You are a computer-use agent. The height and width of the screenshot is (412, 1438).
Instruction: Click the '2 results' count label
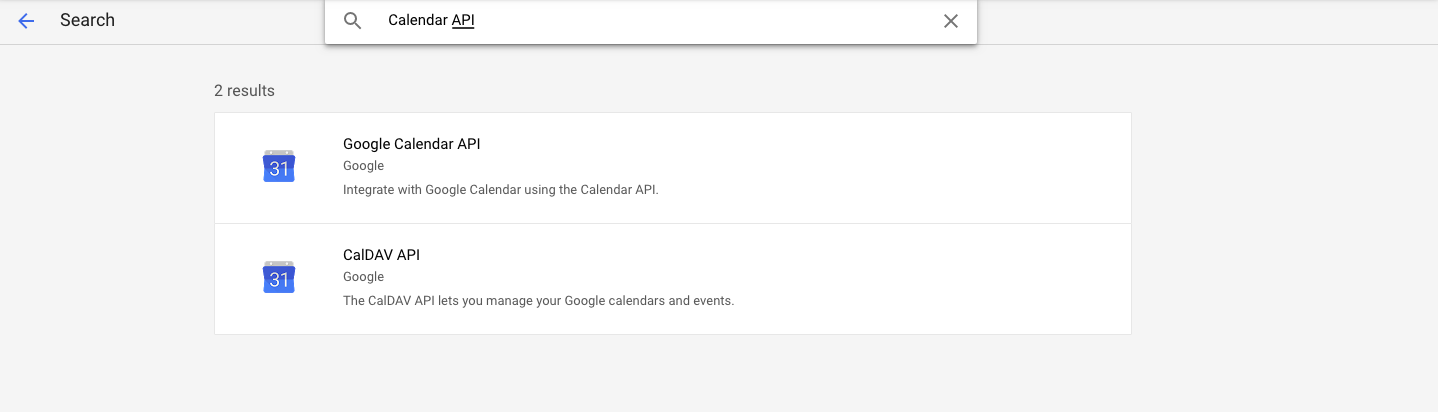tap(244, 91)
